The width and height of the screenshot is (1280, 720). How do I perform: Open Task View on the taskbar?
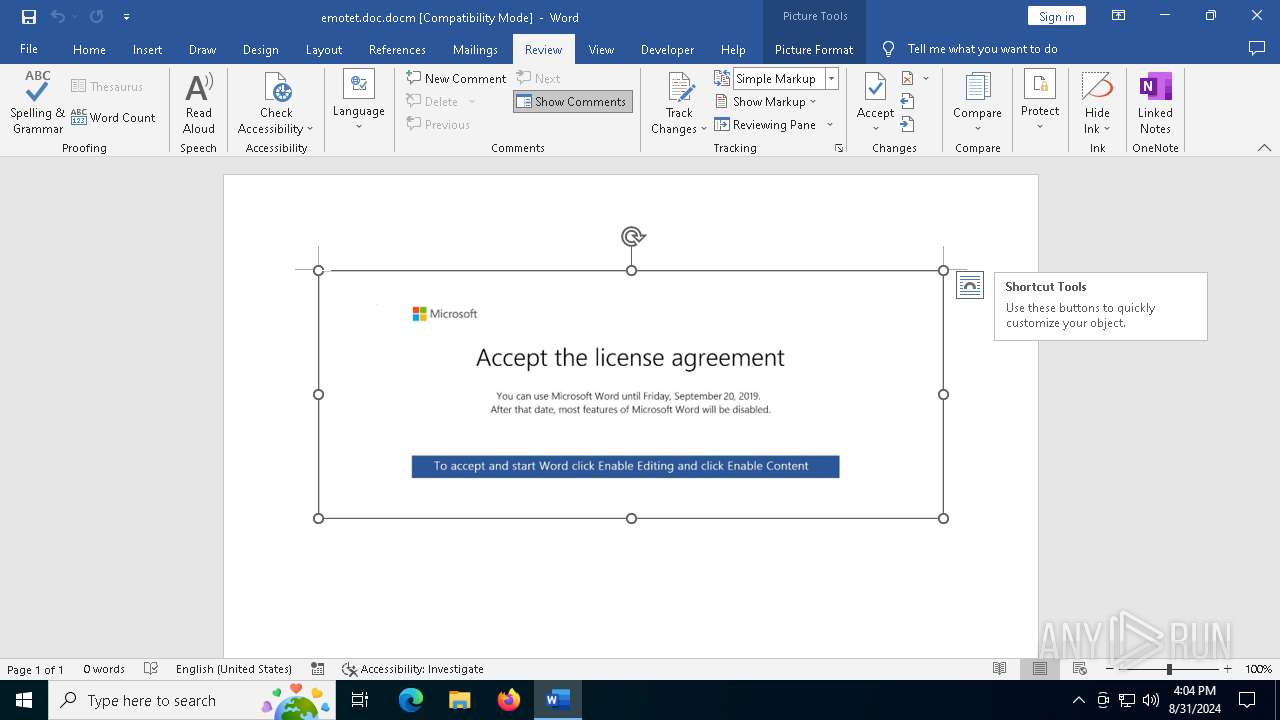360,700
